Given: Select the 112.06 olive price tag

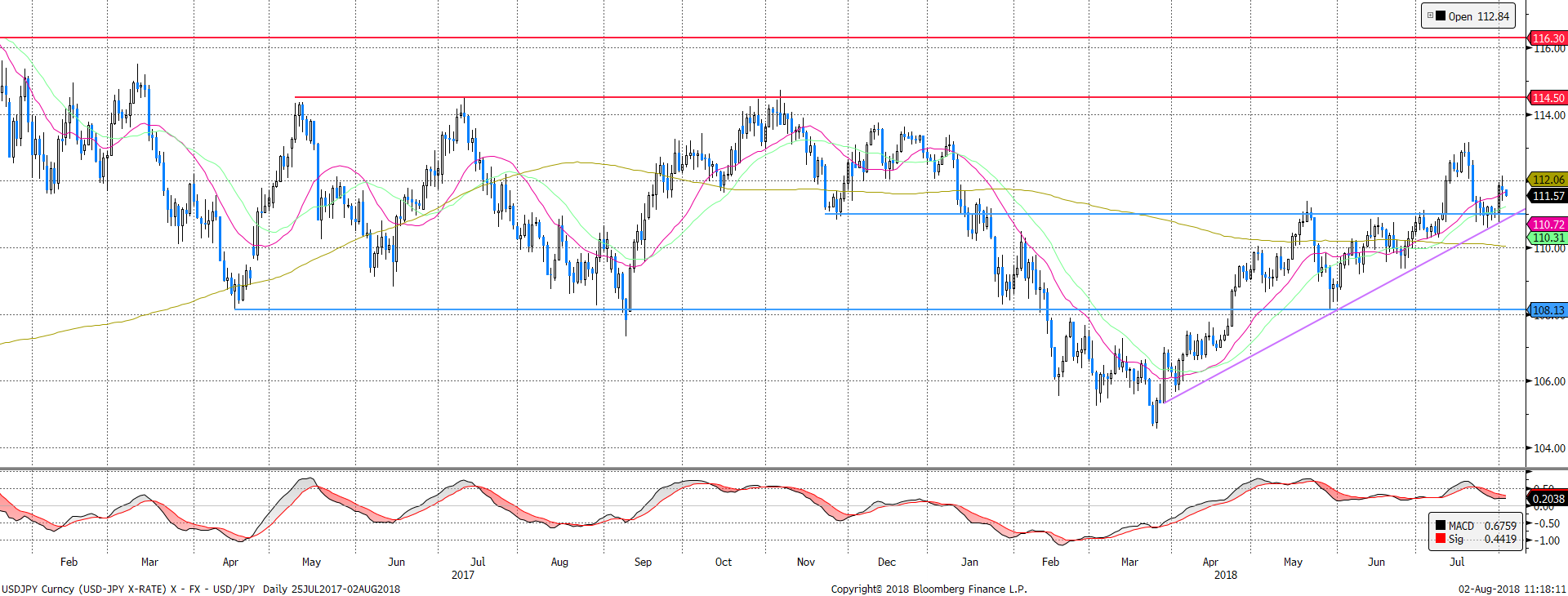Looking at the screenshot, I should click(x=1547, y=180).
